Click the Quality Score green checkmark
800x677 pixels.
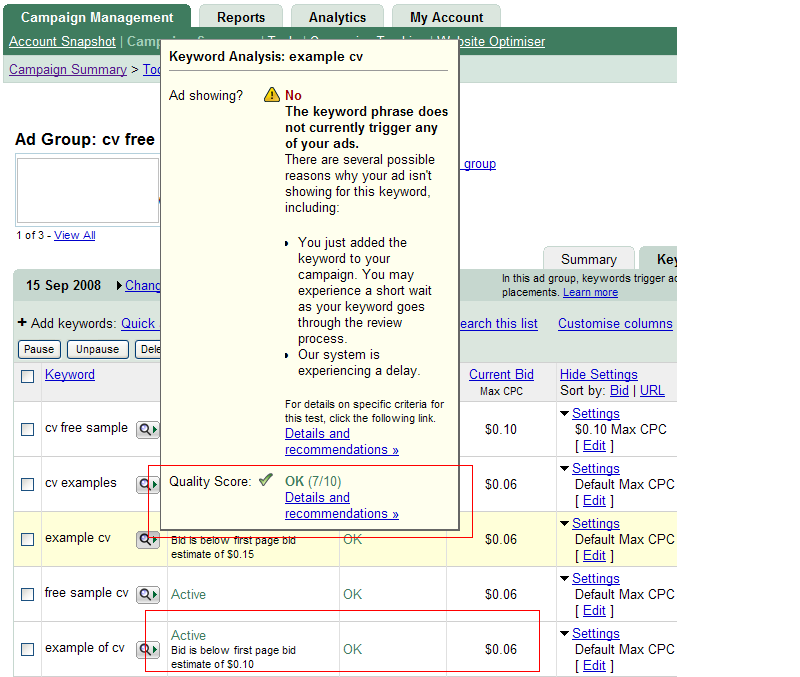[265, 480]
